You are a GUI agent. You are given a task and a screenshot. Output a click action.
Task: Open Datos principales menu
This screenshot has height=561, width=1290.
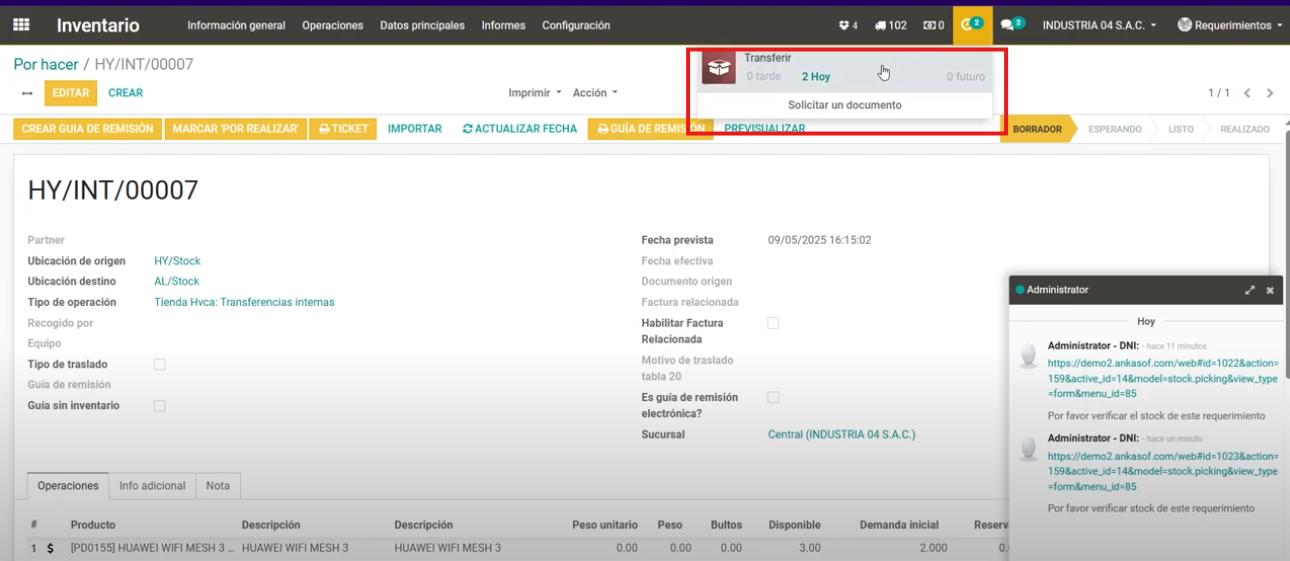pos(422,25)
